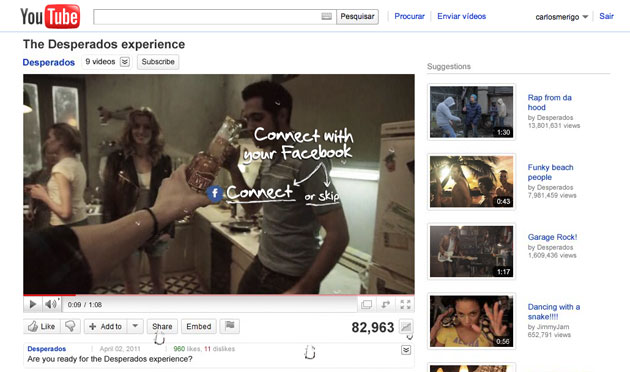Viewport: 630px width, 372px height.
Task: Click the video progress bar
Action: point(219,295)
